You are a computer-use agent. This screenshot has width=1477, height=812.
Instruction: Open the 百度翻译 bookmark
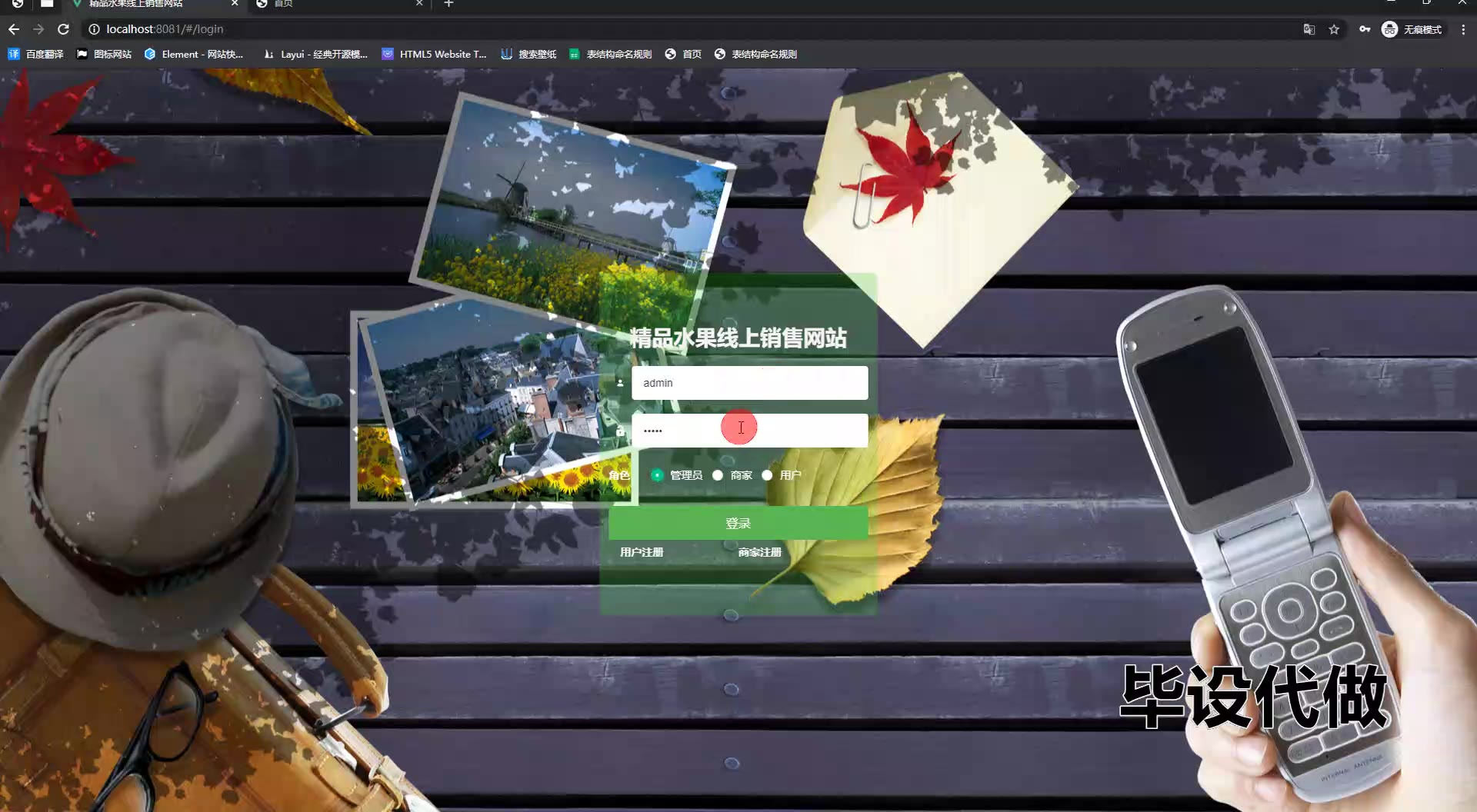pyautogui.click(x=35, y=54)
